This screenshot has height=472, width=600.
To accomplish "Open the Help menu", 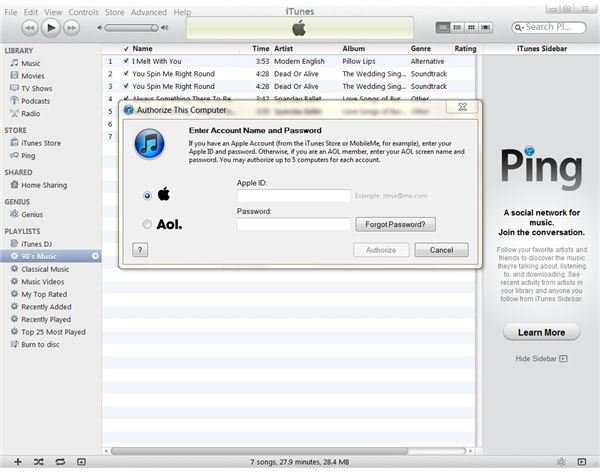I will [182, 12].
